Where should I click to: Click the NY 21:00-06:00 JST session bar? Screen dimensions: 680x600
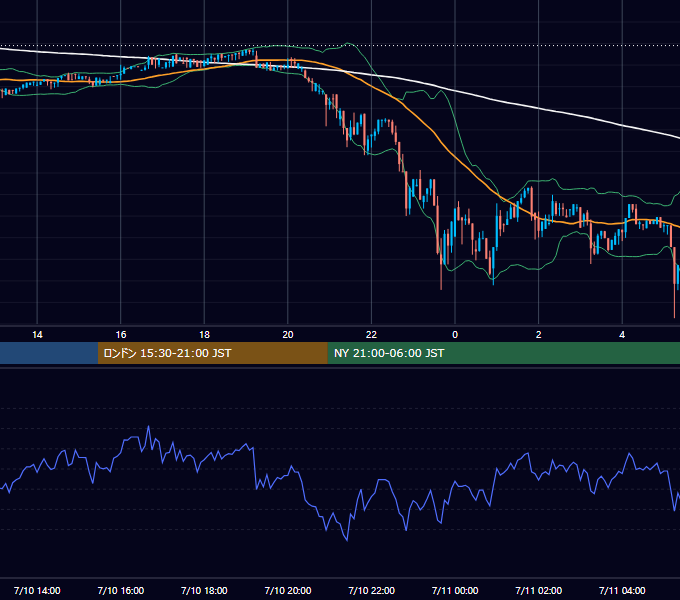[503, 353]
